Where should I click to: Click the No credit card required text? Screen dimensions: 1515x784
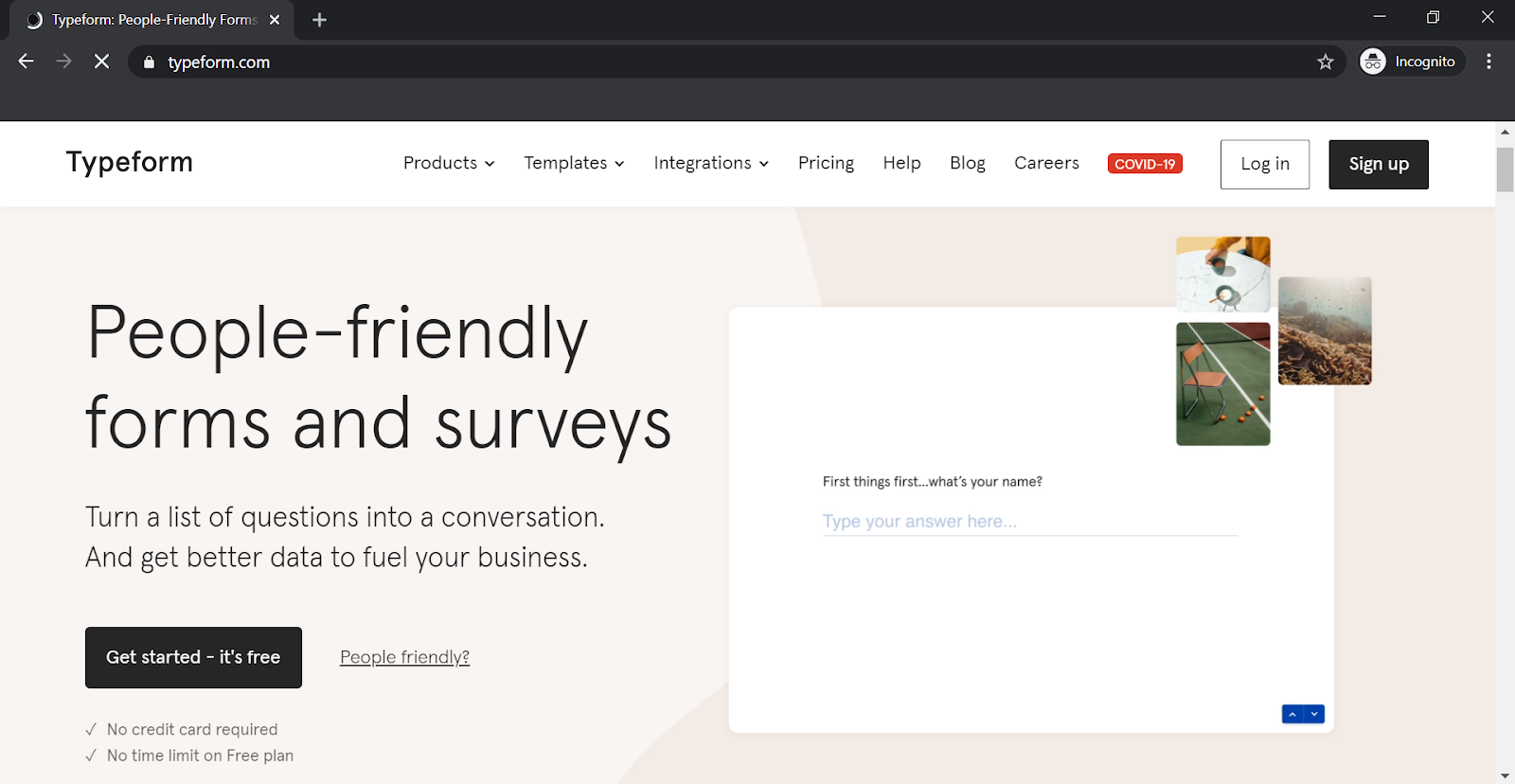[x=192, y=730]
